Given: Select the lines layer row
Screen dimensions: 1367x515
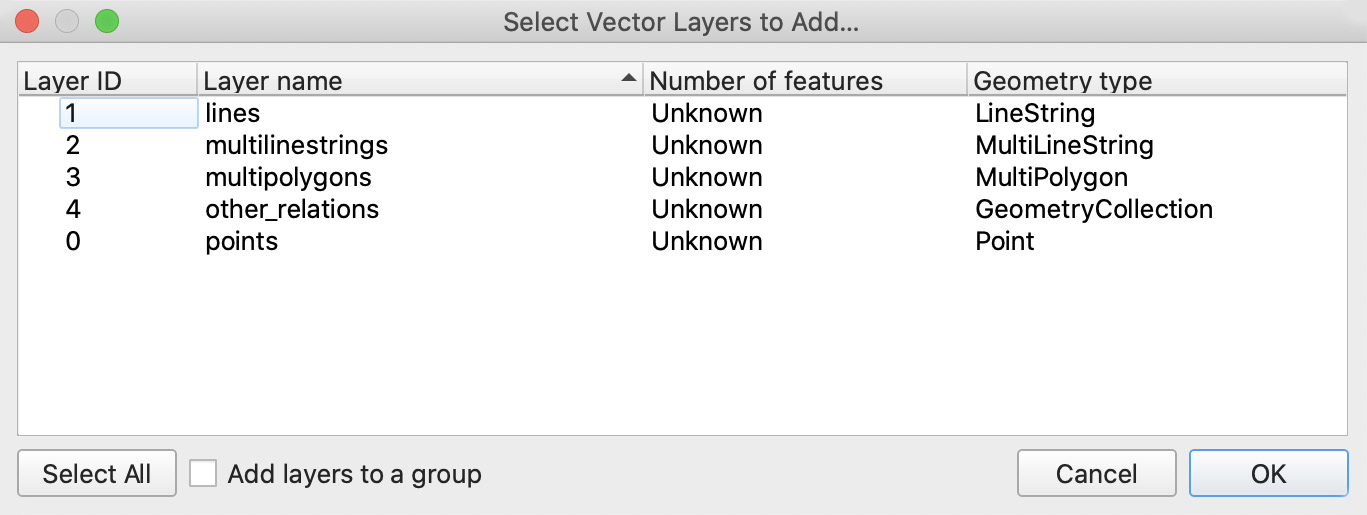Looking at the screenshot, I should click(683, 113).
